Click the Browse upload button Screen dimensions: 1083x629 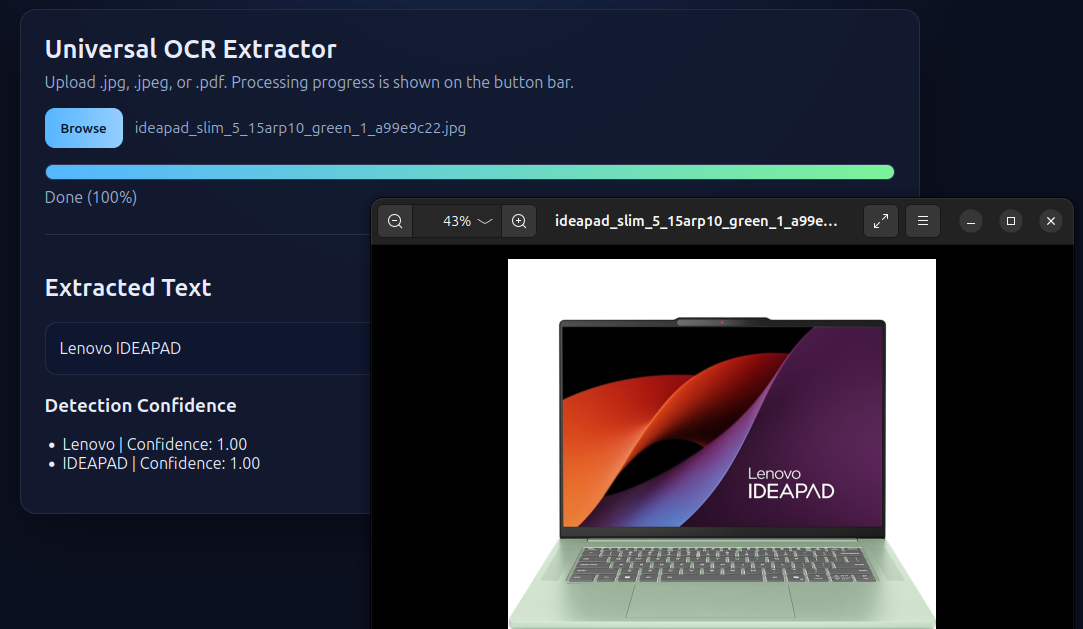click(84, 128)
